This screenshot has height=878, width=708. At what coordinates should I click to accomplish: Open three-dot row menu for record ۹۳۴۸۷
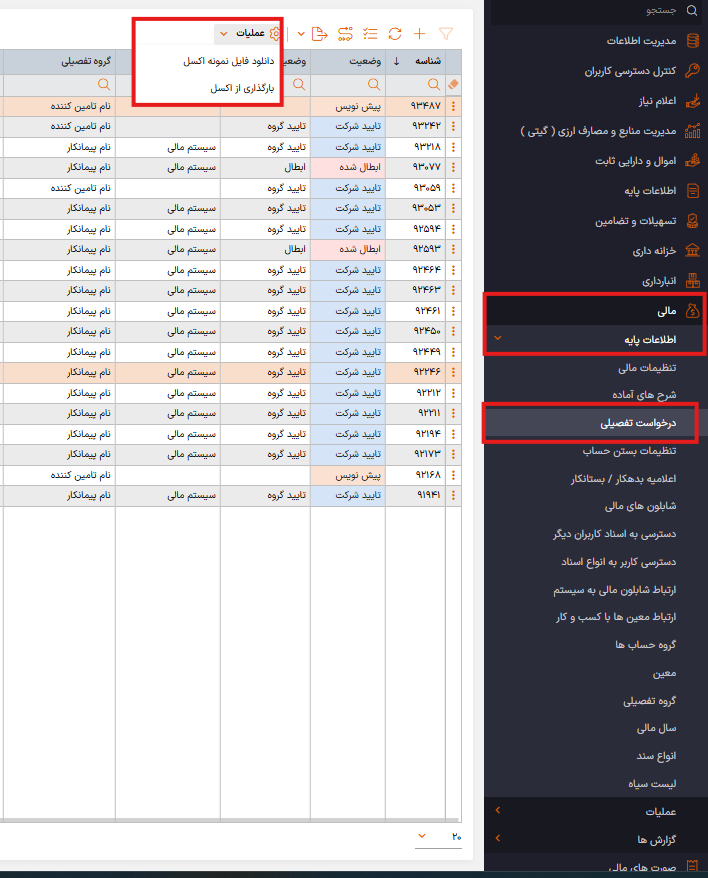(x=454, y=105)
